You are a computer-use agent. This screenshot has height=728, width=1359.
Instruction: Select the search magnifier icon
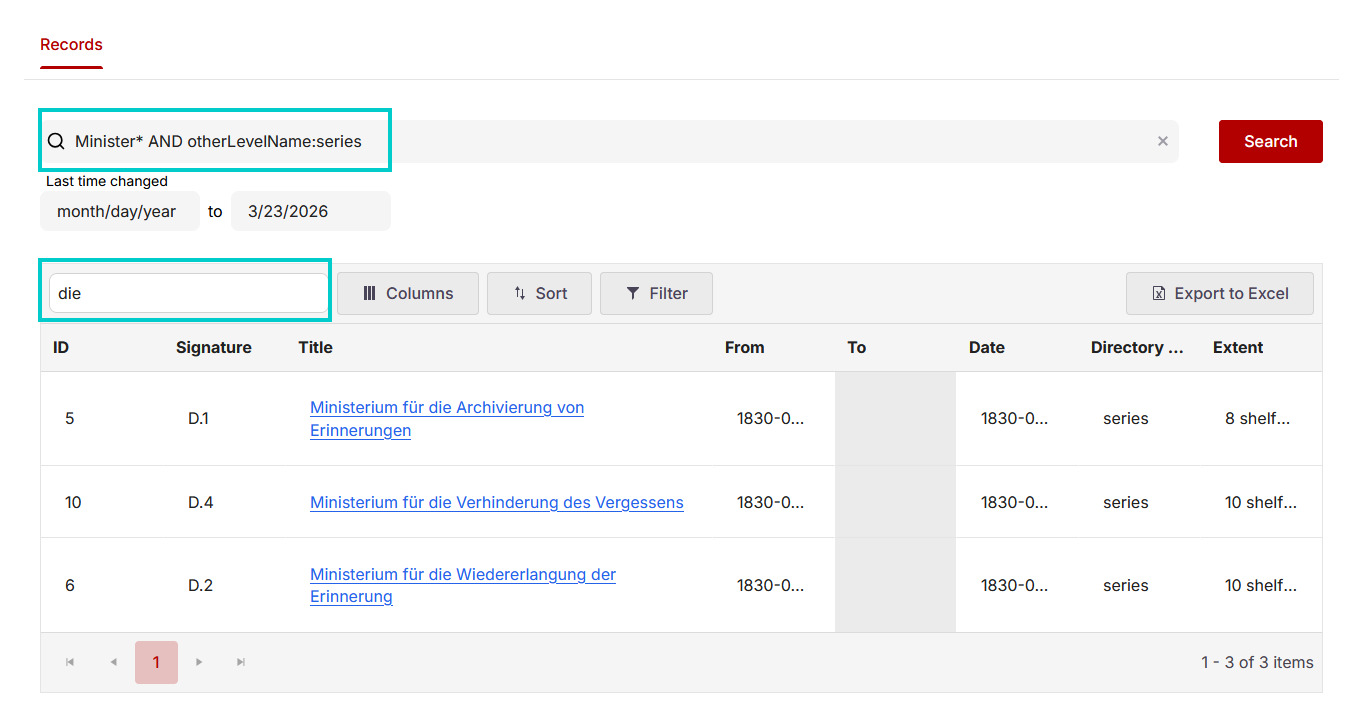[56, 141]
